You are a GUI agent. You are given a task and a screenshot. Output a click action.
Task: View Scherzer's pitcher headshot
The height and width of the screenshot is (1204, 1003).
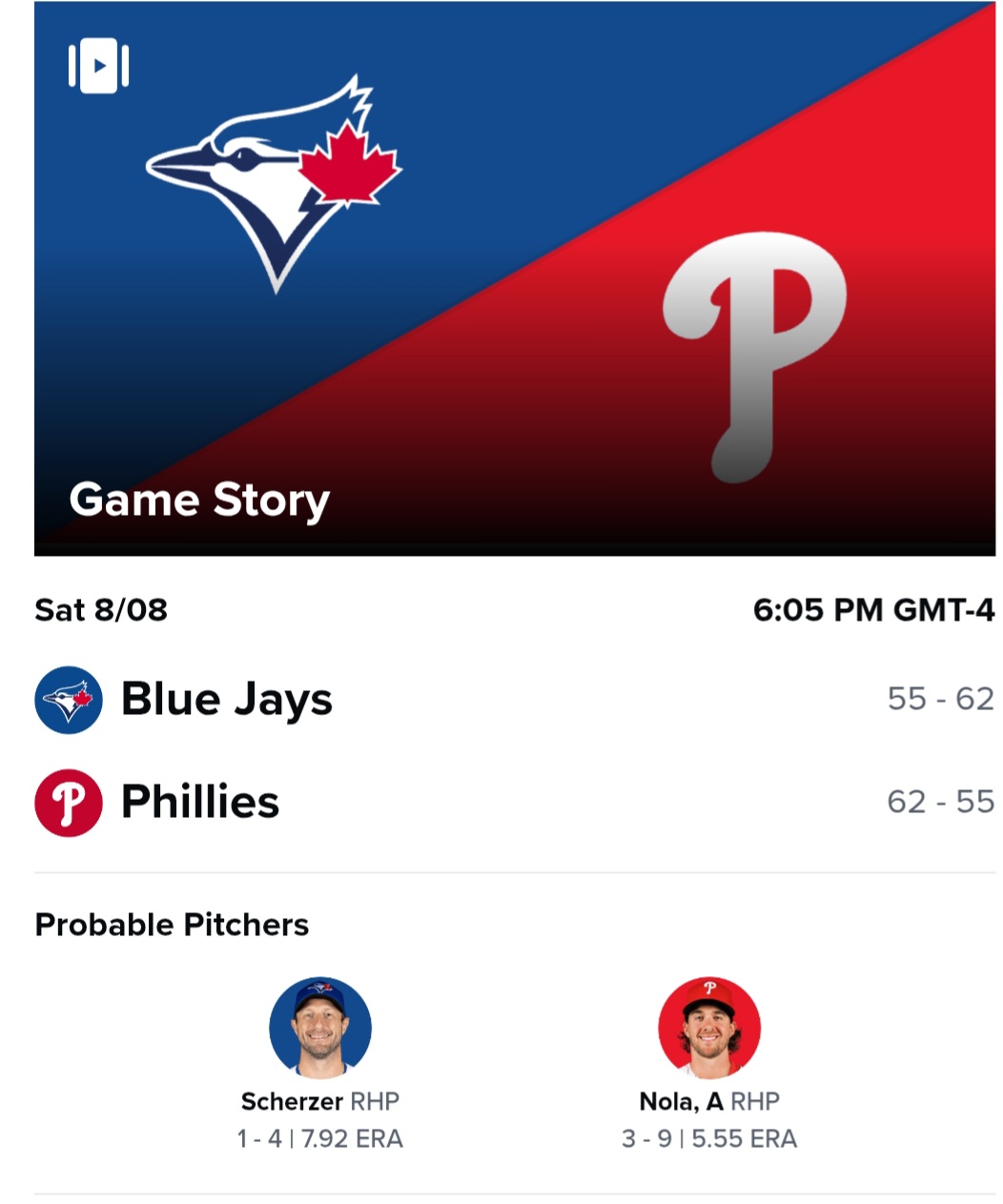pos(320,1028)
